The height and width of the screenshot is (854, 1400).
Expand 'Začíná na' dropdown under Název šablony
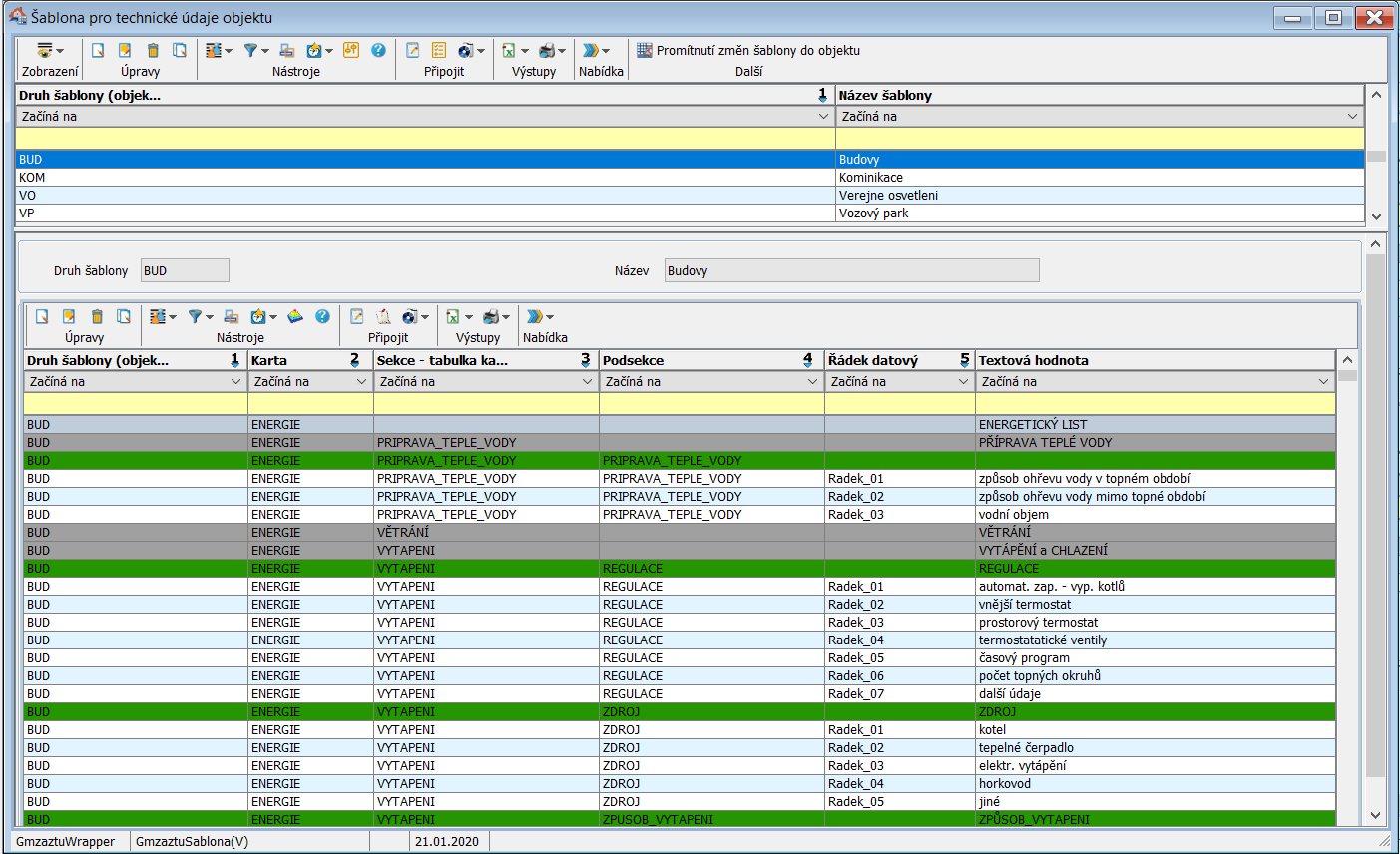pos(1353,117)
